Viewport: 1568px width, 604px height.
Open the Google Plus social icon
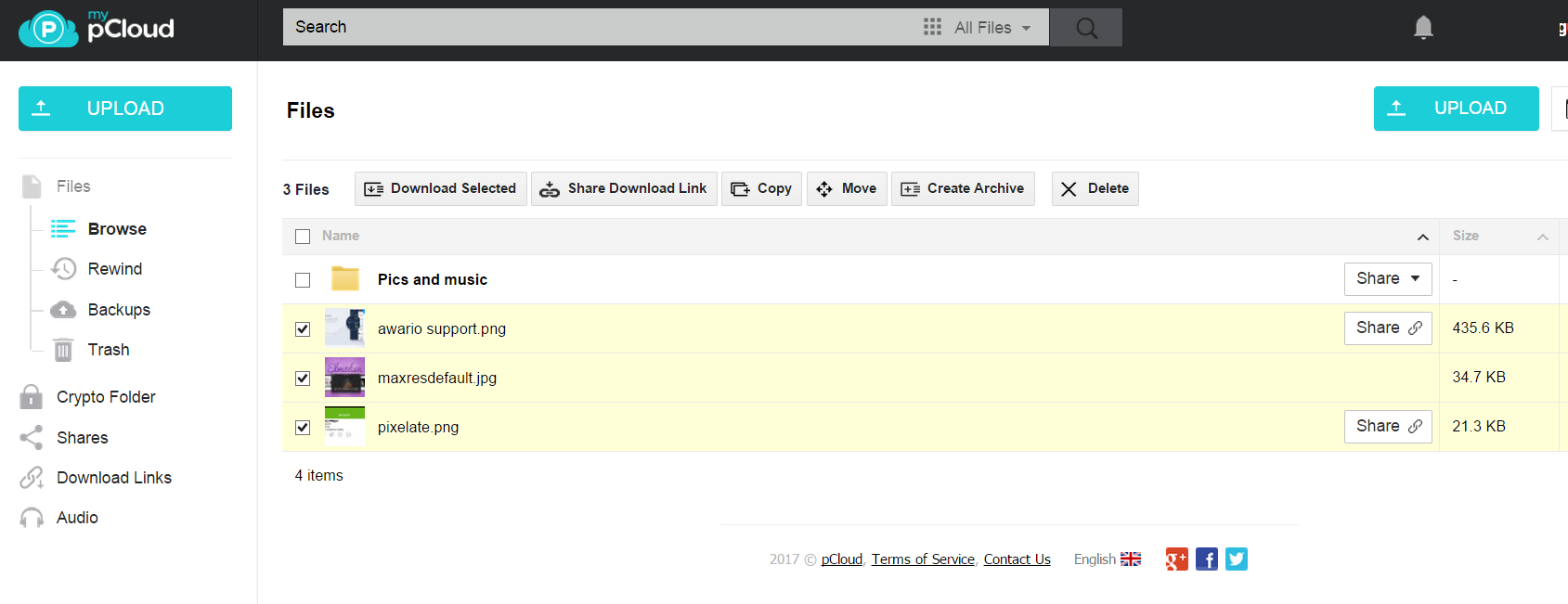[x=1176, y=559]
